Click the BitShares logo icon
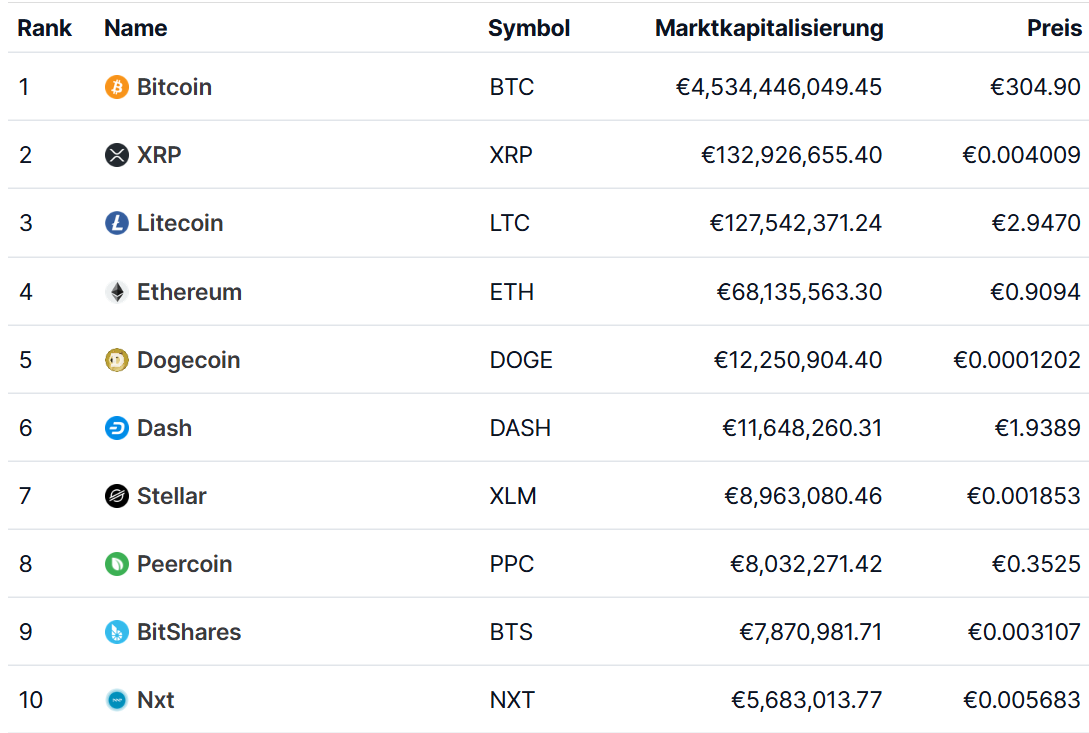The image size is (1089, 733). pos(117,632)
